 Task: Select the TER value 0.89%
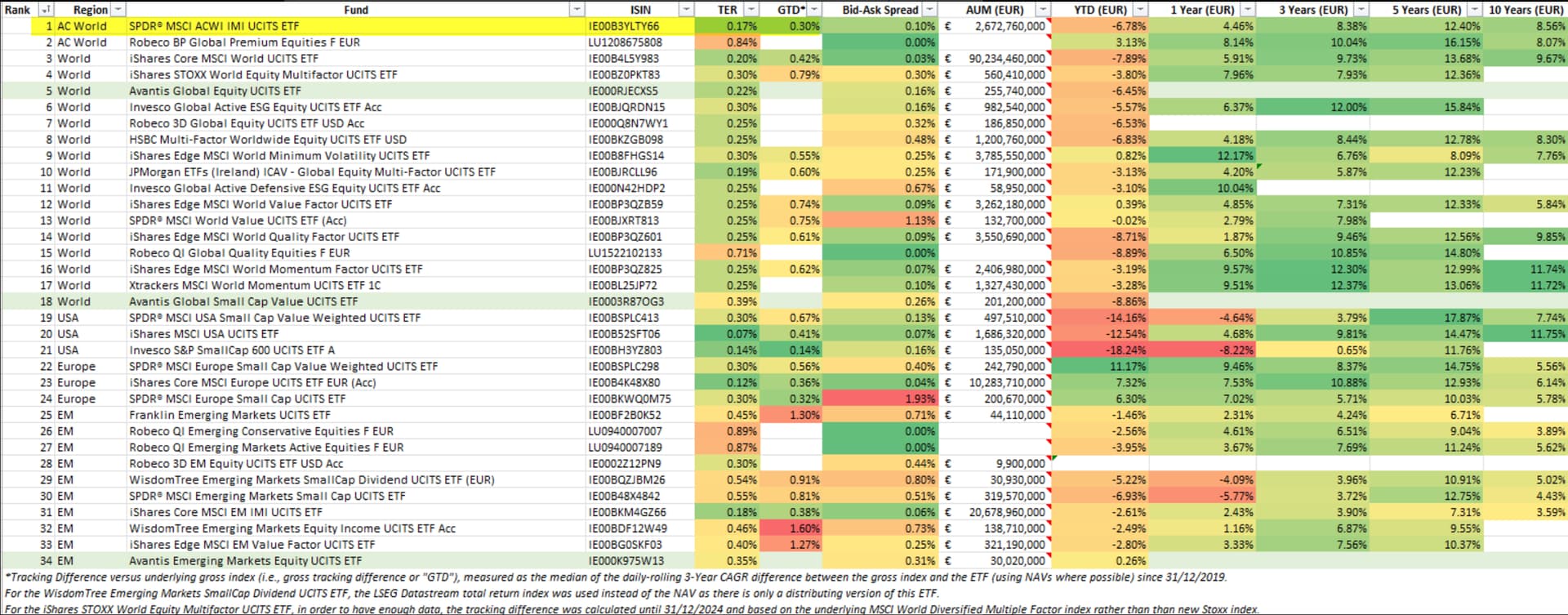[727, 431]
